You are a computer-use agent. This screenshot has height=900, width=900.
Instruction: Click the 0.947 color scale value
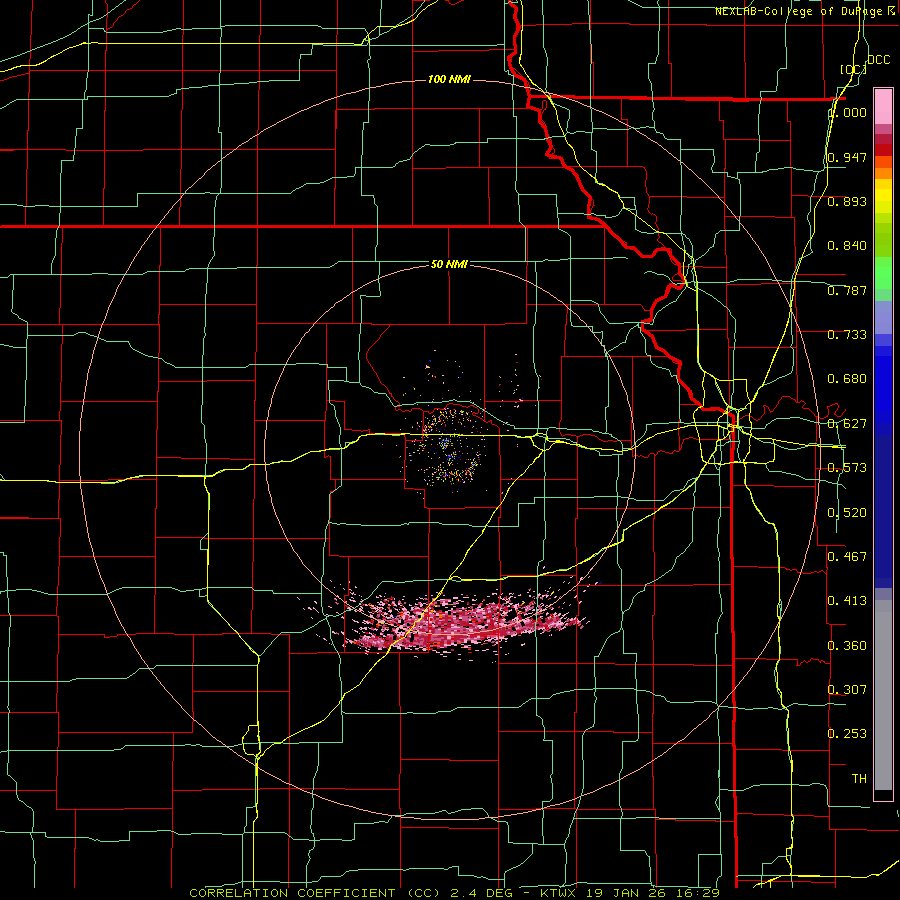point(847,157)
